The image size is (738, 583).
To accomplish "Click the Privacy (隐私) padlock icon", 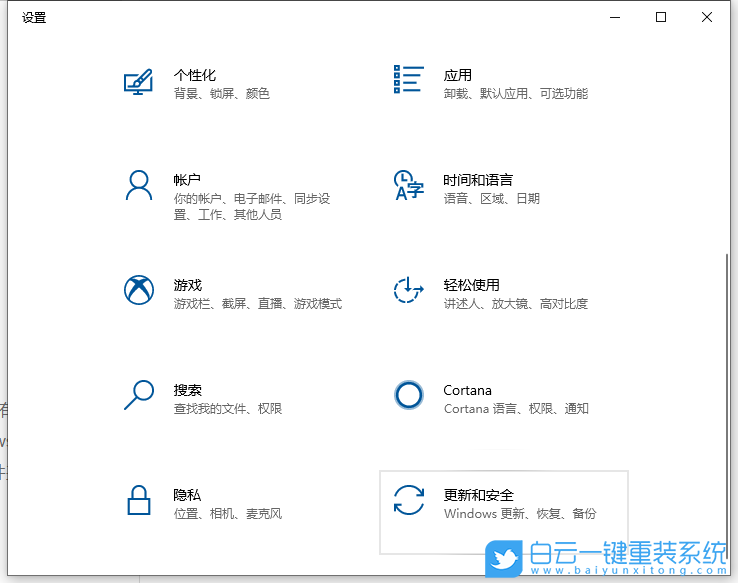I will coord(139,500).
